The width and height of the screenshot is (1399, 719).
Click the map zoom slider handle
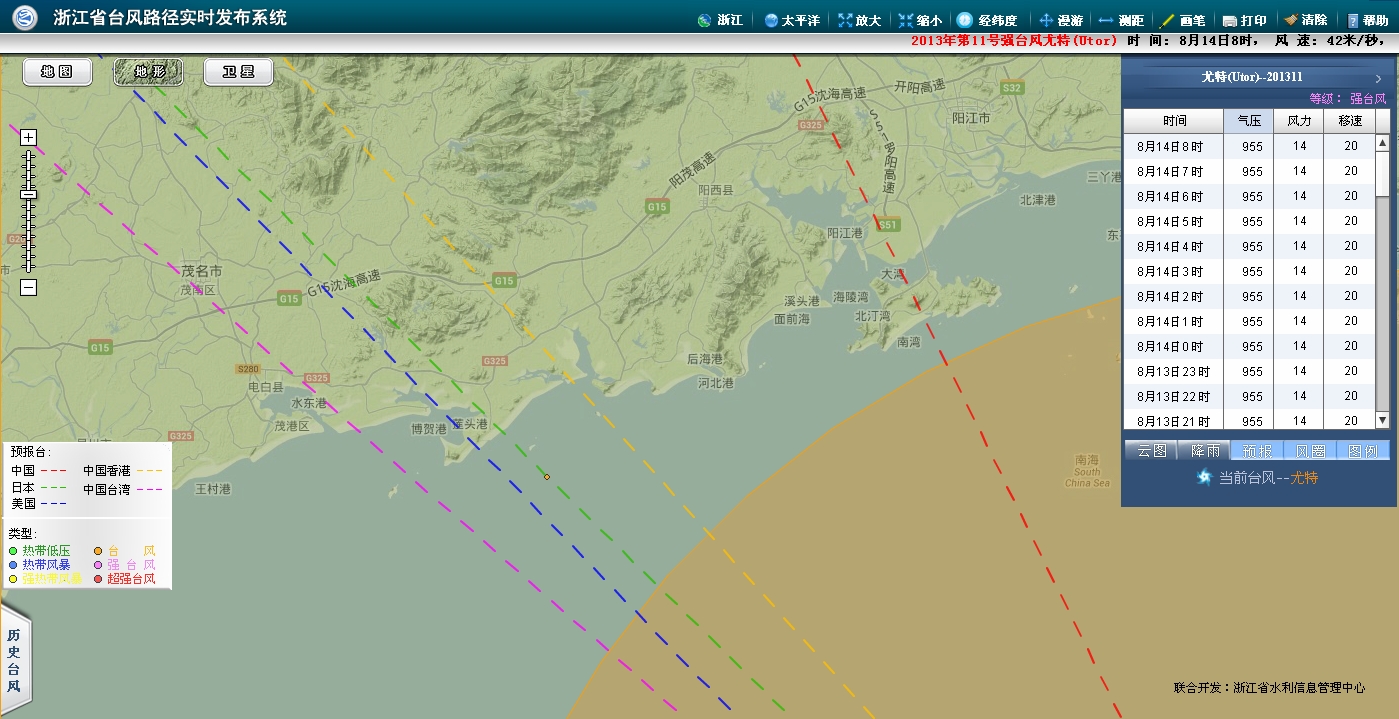pos(28,194)
